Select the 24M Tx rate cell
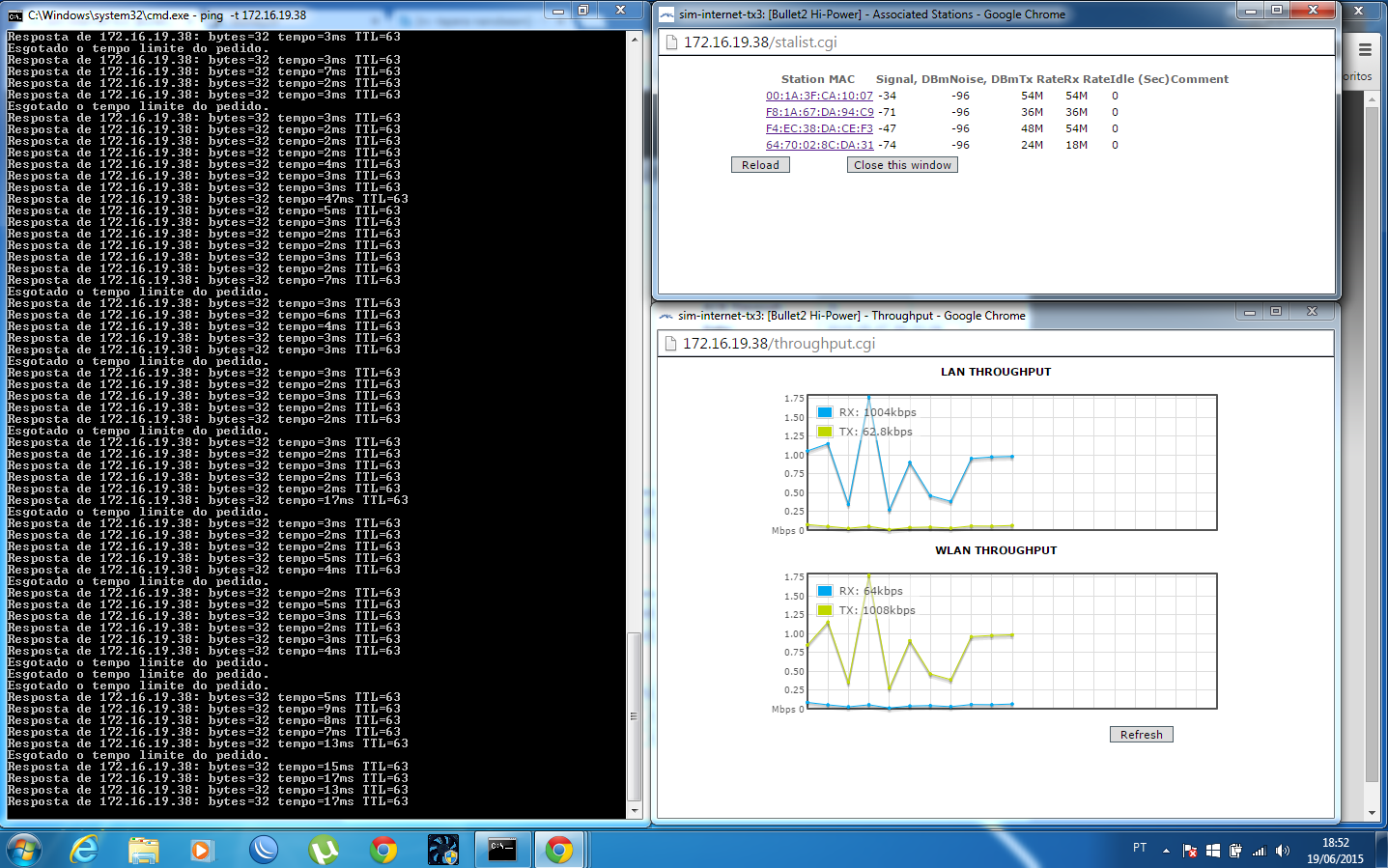 click(1032, 145)
